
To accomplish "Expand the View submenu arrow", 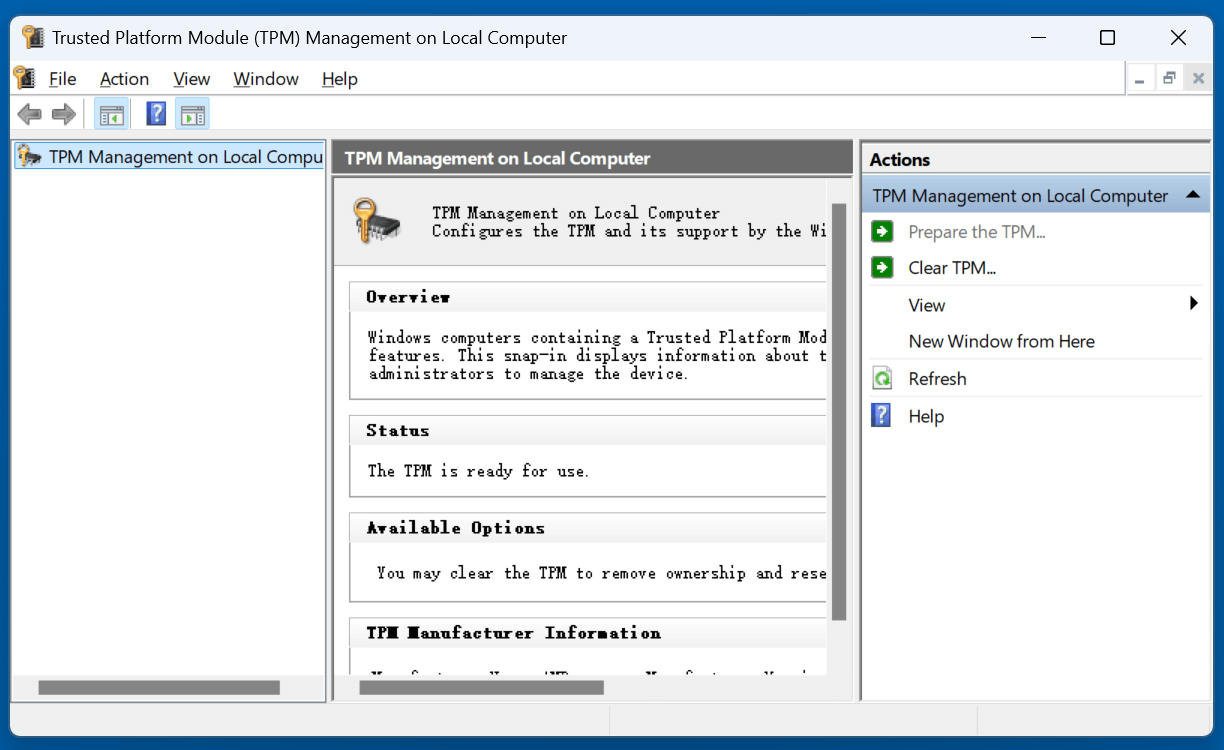I will pyautogui.click(x=1193, y=304).
